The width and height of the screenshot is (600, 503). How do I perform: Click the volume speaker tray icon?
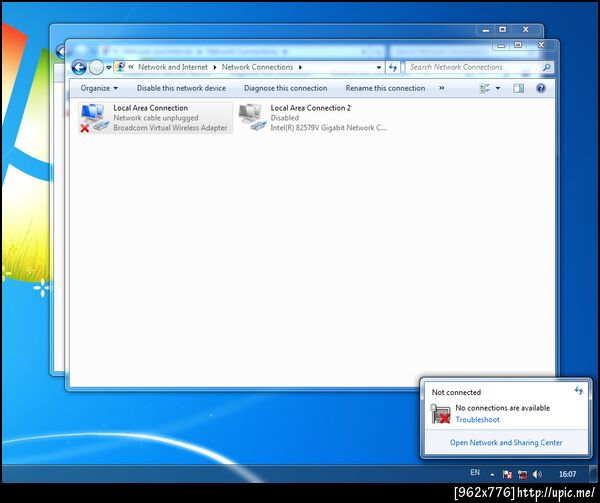tap(537, 474)
